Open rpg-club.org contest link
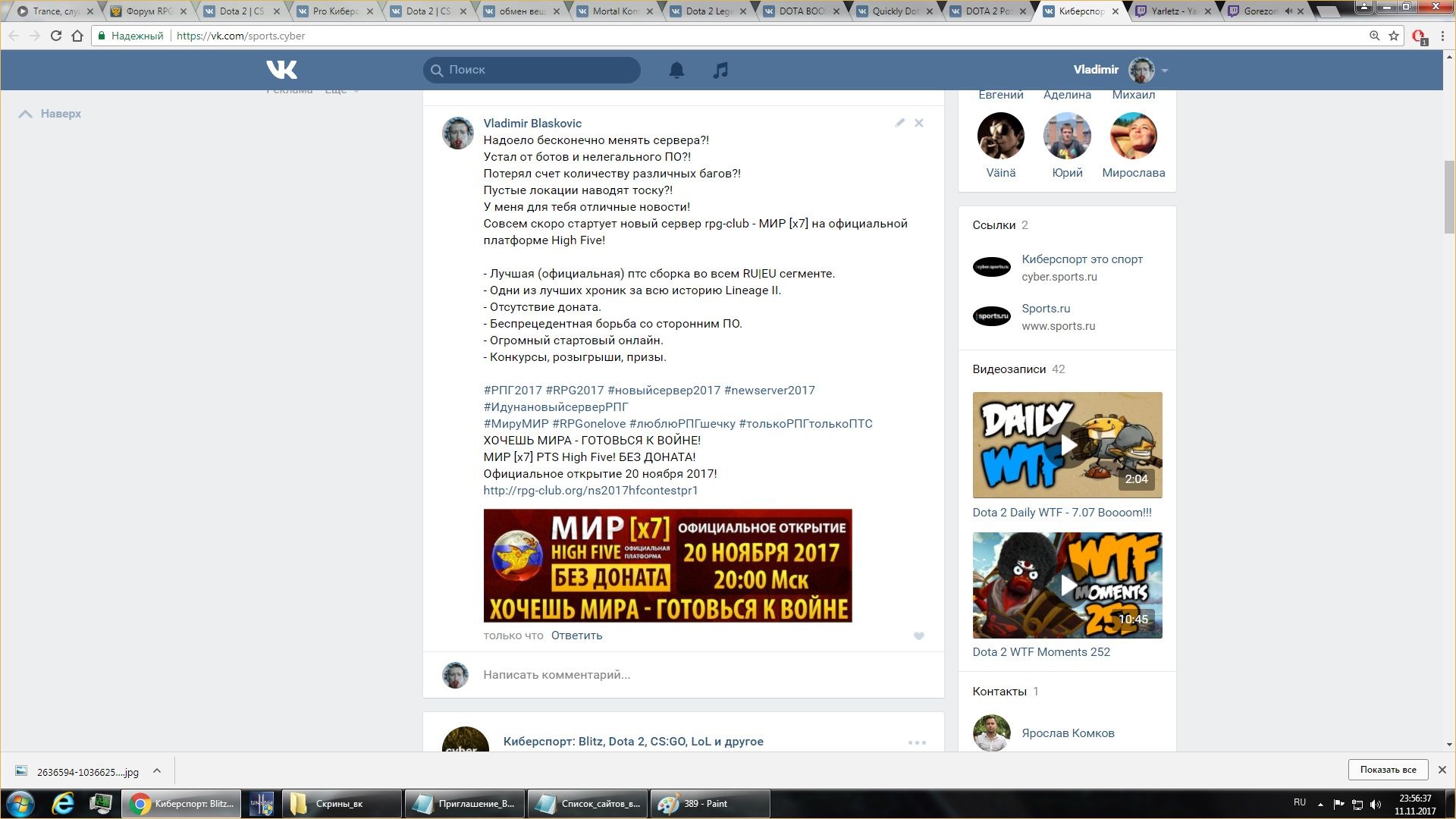The height and width of the screenshot is (819, 1456). 590,491
